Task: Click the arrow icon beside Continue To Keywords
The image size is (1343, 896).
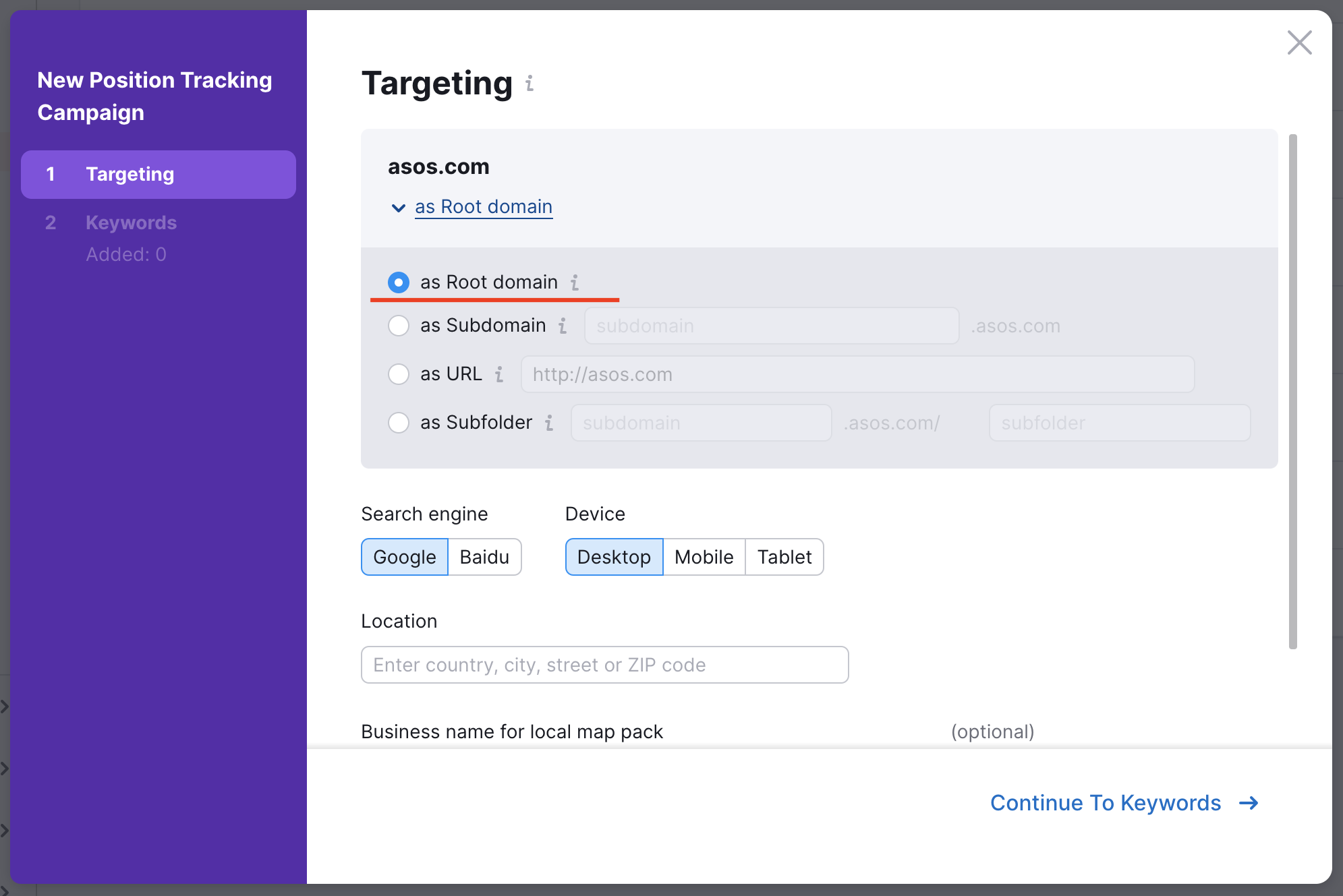Action: 1249,803
